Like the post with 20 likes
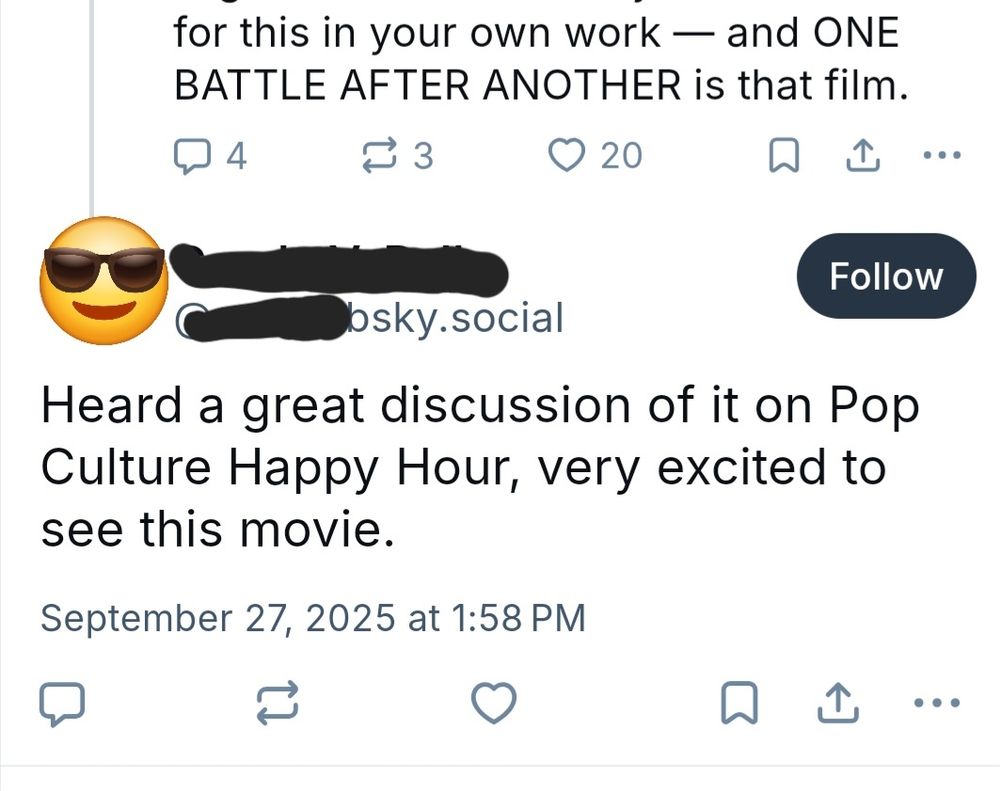 (568, 155)
